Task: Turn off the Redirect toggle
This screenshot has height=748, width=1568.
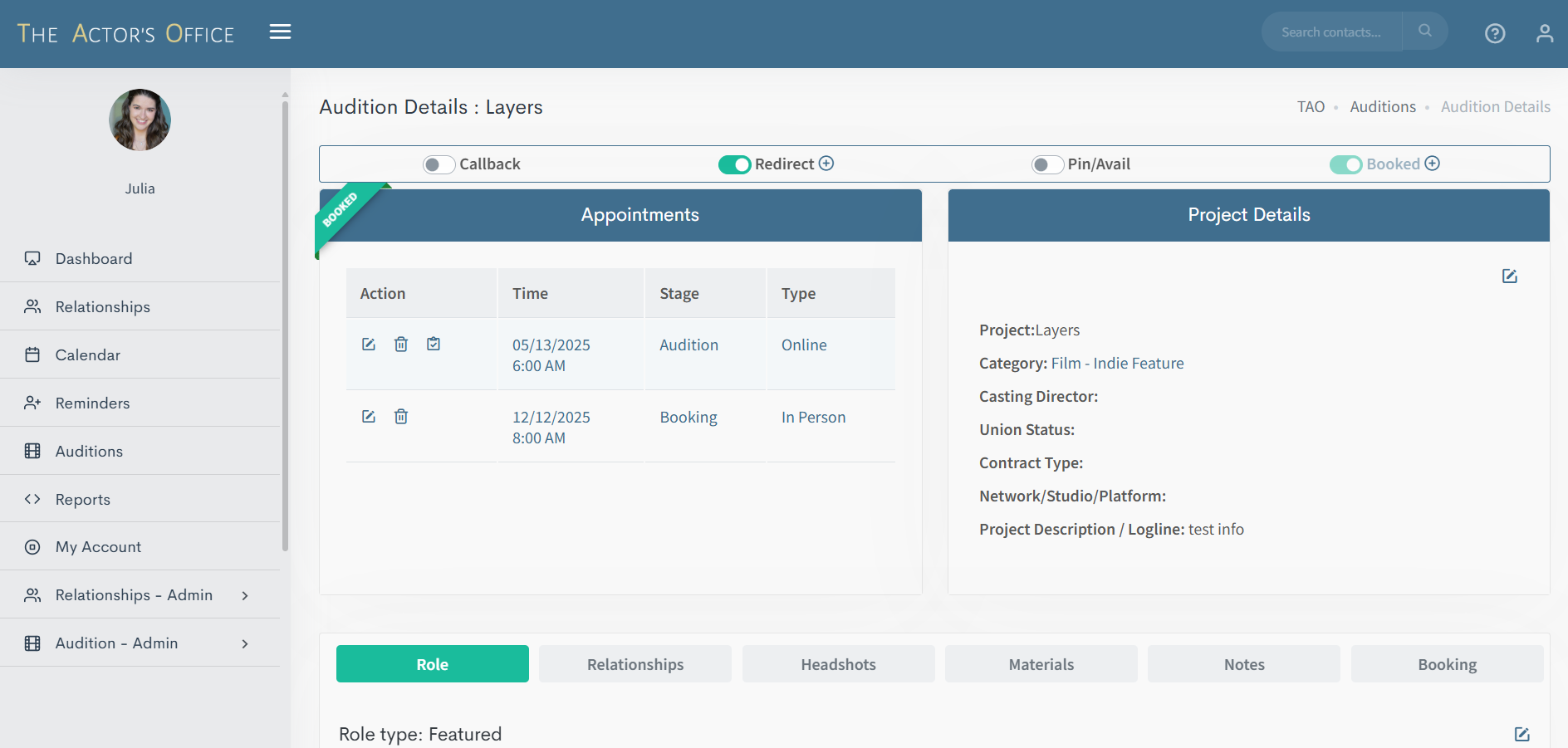Action: [734, 164]
